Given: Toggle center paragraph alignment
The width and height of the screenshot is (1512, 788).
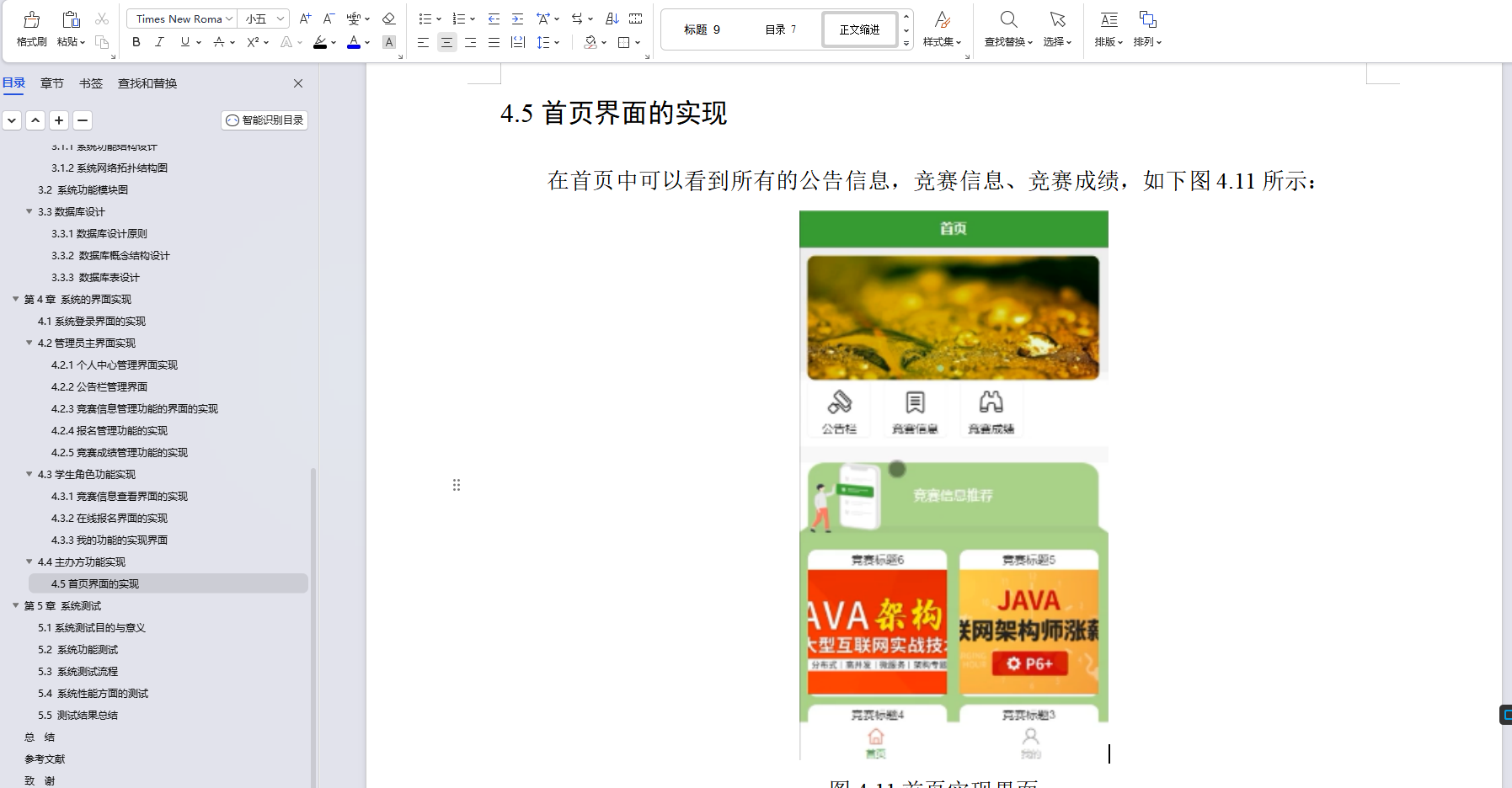Looking at the screenshot, I should tap(446, 42).
